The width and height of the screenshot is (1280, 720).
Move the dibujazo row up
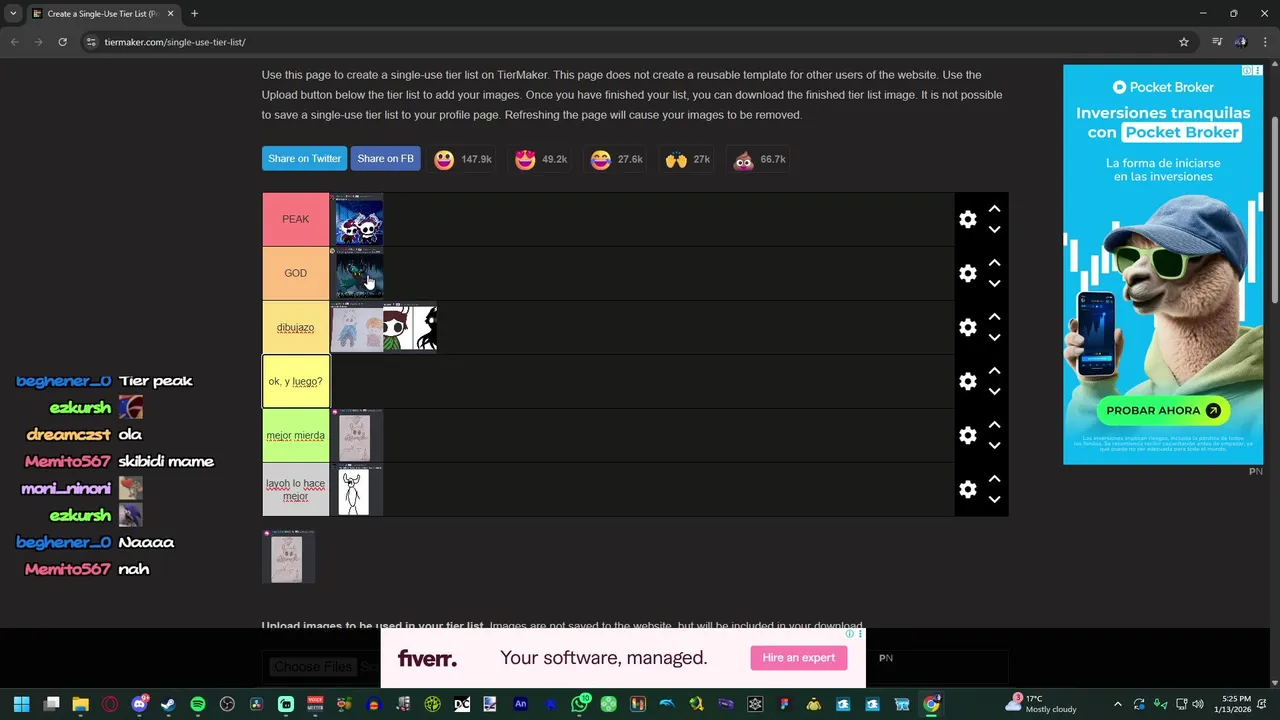point(994,317)
